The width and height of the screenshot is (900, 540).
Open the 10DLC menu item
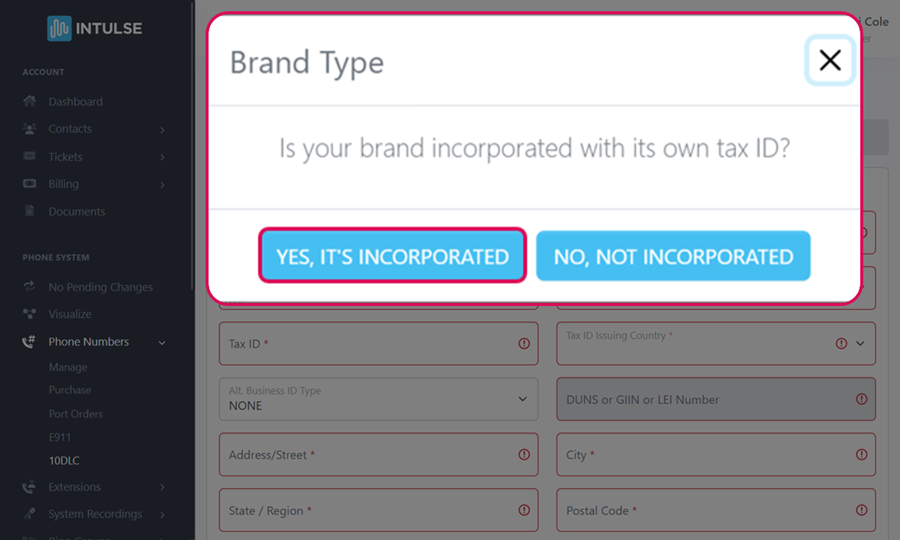(x=63, y=461)
